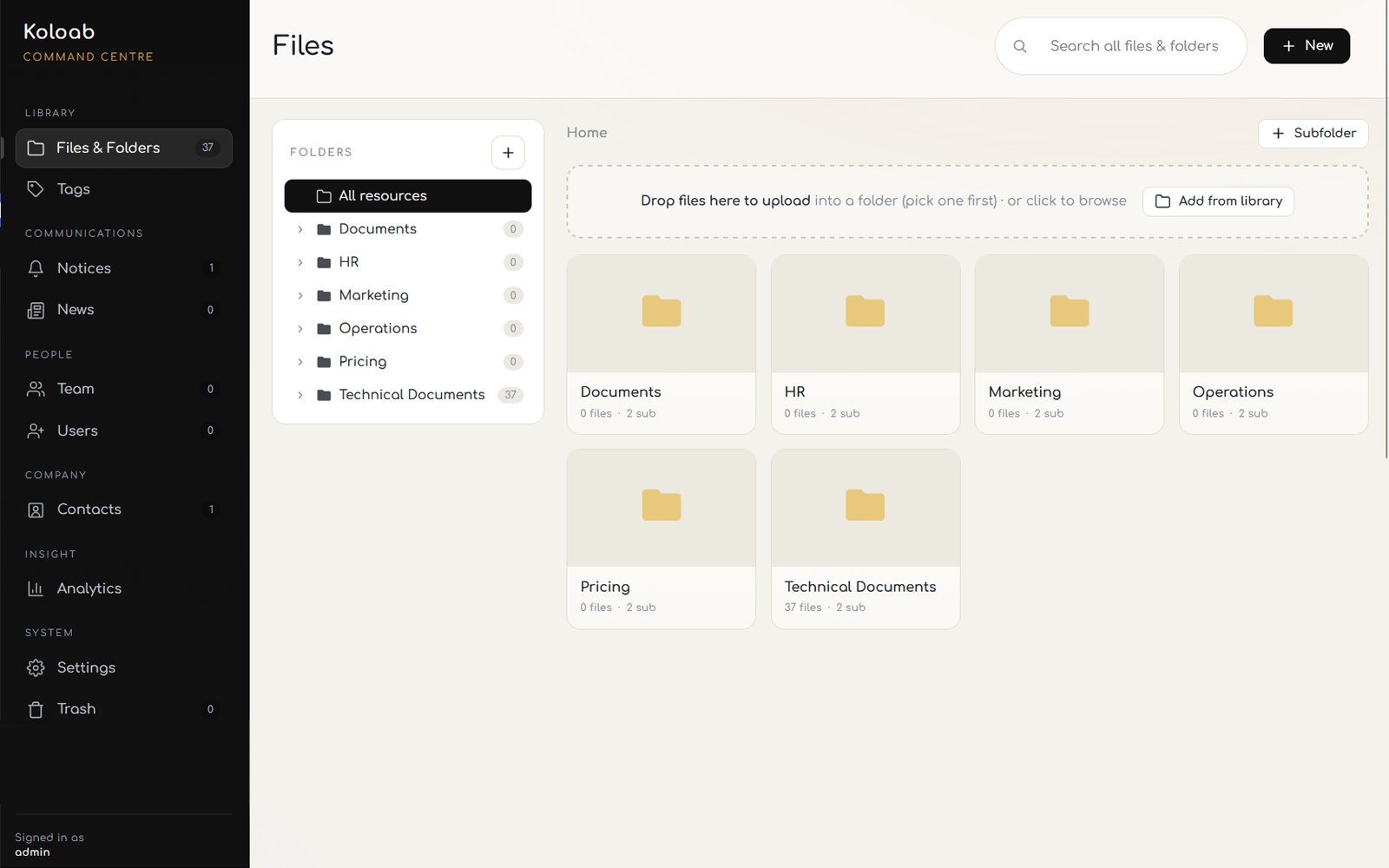Click the New button

coord(1307,46)
